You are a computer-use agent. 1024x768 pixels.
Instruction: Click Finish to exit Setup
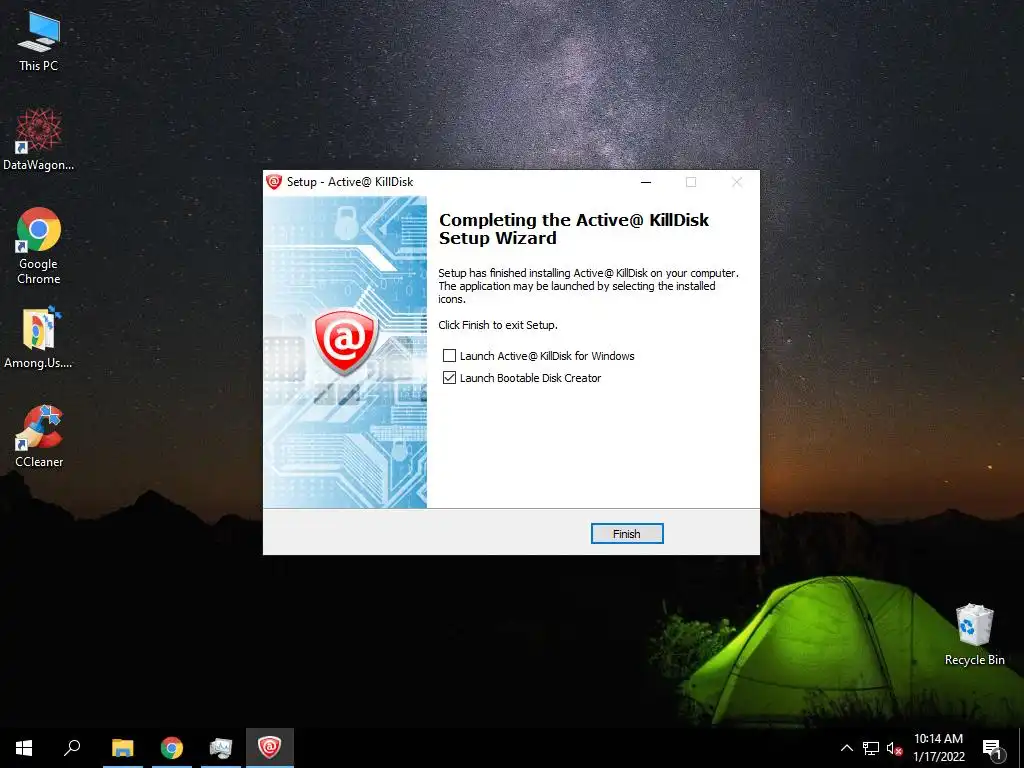point(627,534)
